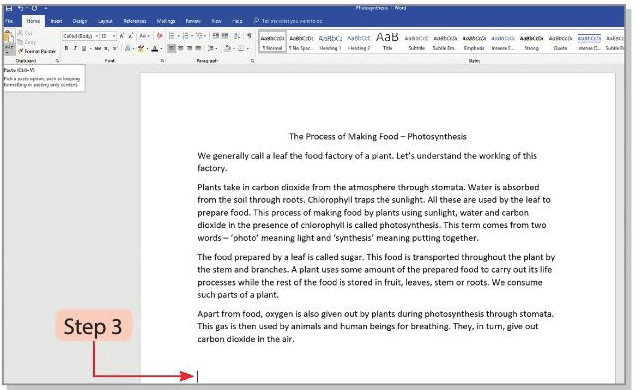Apply the Heading 2 style
The image size is (638, 390).
click(359, 42)
